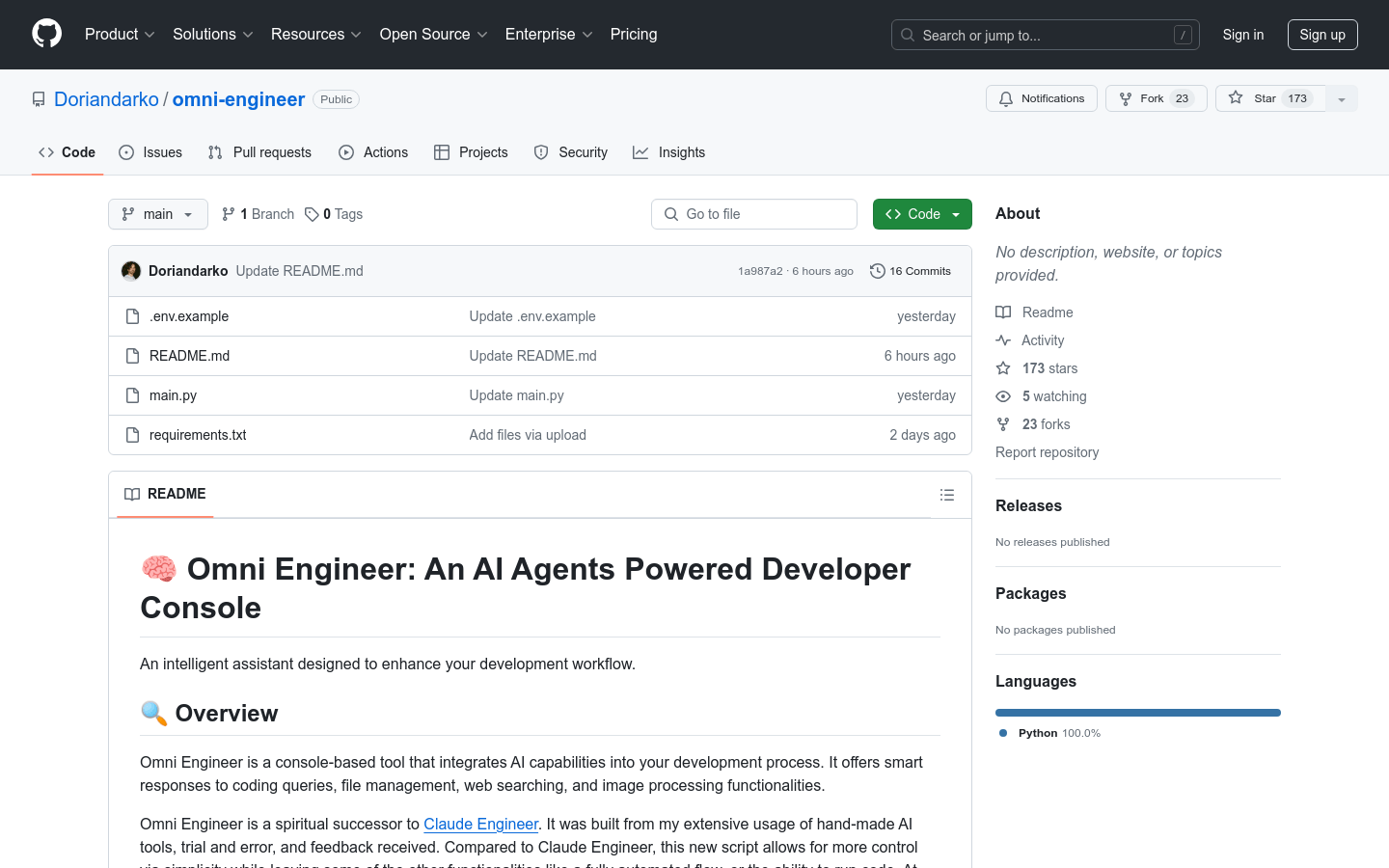Expand the Enterprise menu
The image size is (1389, 868).
point(549,34)
